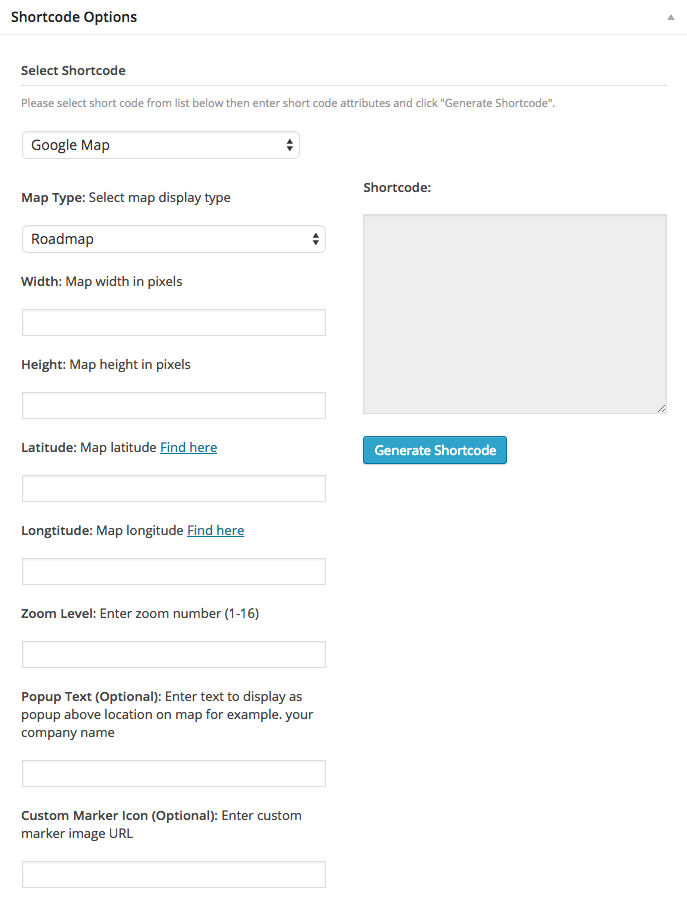Click the Popup Text input field
This screenshot has width=687, height=906.
pos(173,773)
